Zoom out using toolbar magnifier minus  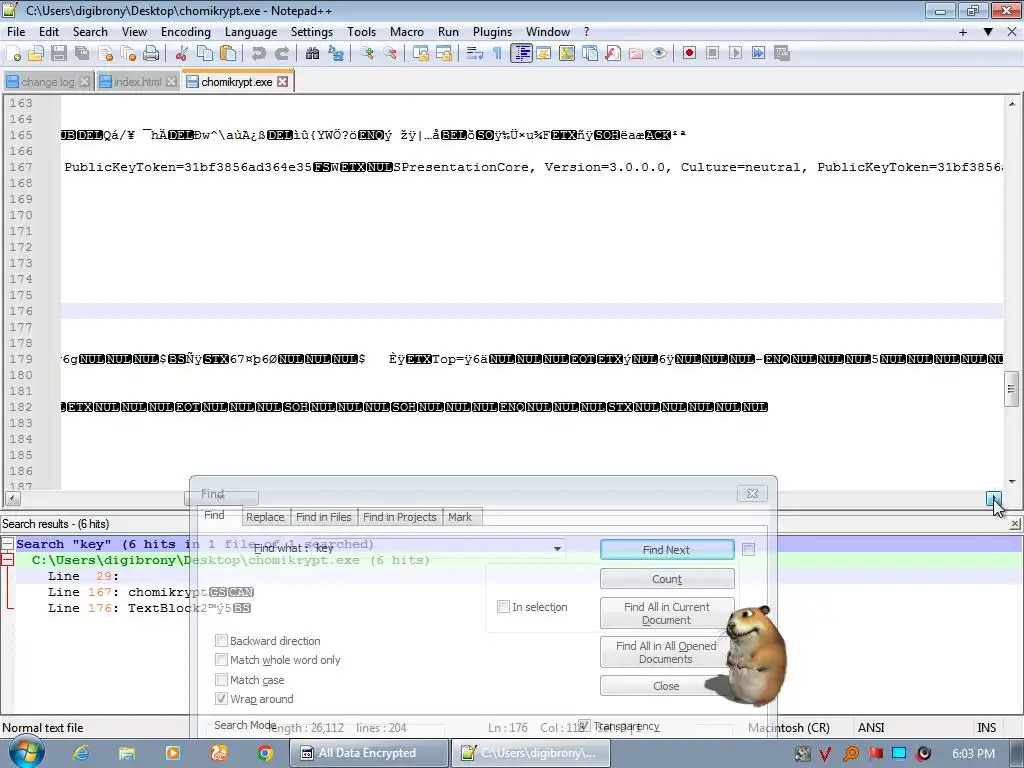[x=390, y=54]
